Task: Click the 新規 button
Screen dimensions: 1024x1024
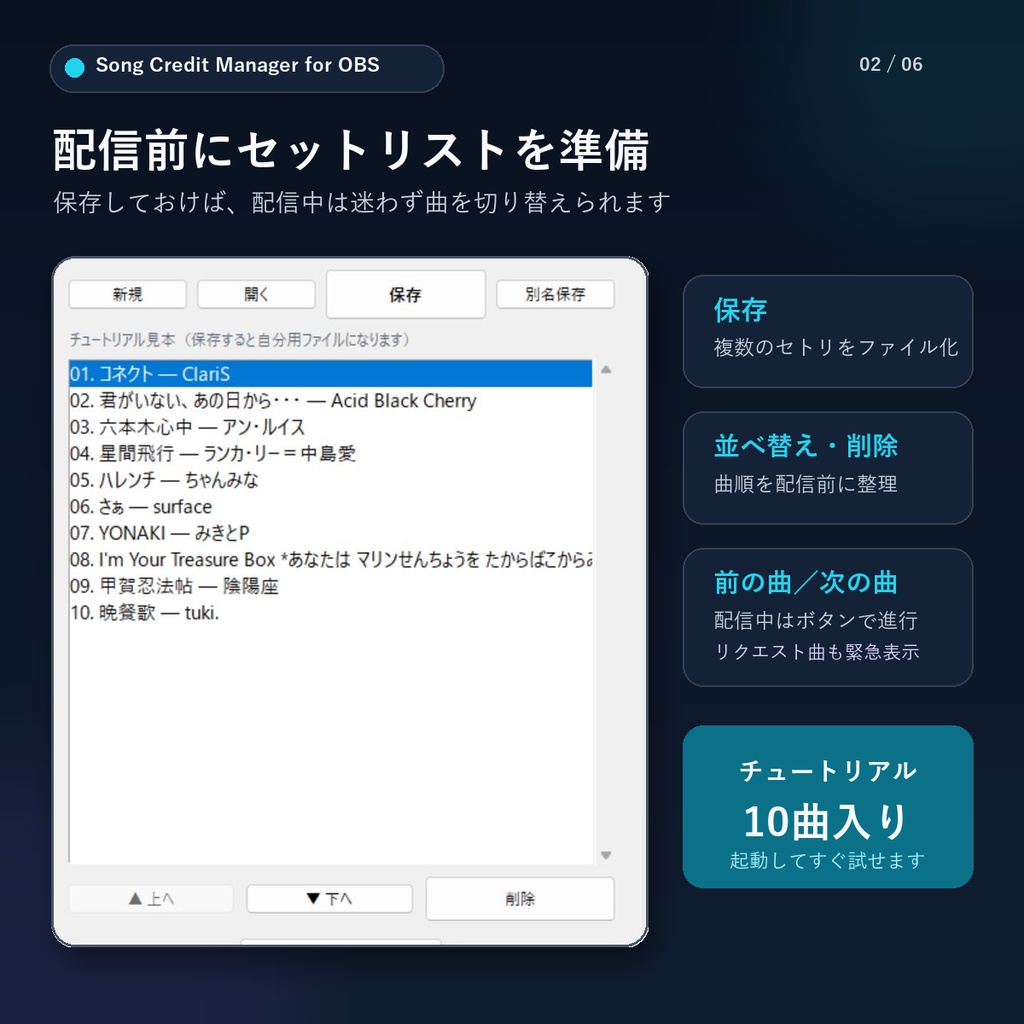Action: click(x=127, y=294)
